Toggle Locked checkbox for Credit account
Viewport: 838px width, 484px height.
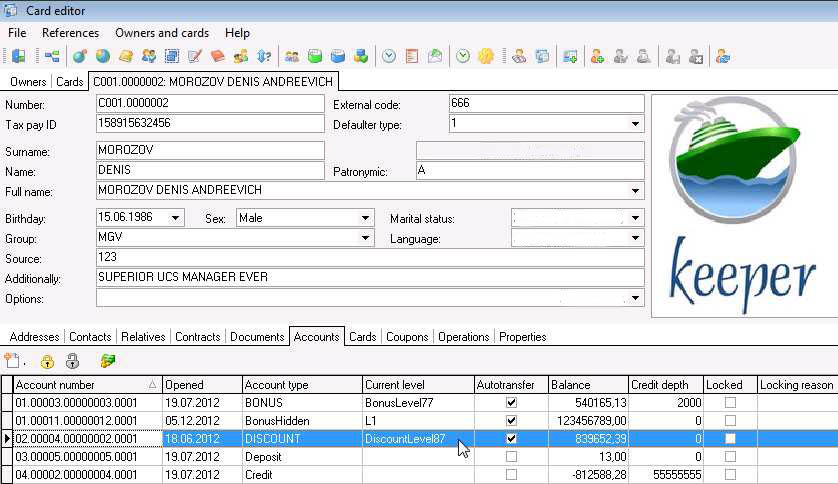point(730,474)
